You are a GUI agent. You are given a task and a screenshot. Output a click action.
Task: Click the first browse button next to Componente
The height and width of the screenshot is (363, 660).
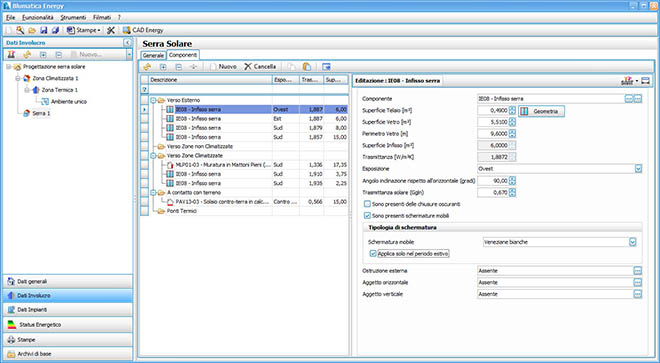(629, 99)
